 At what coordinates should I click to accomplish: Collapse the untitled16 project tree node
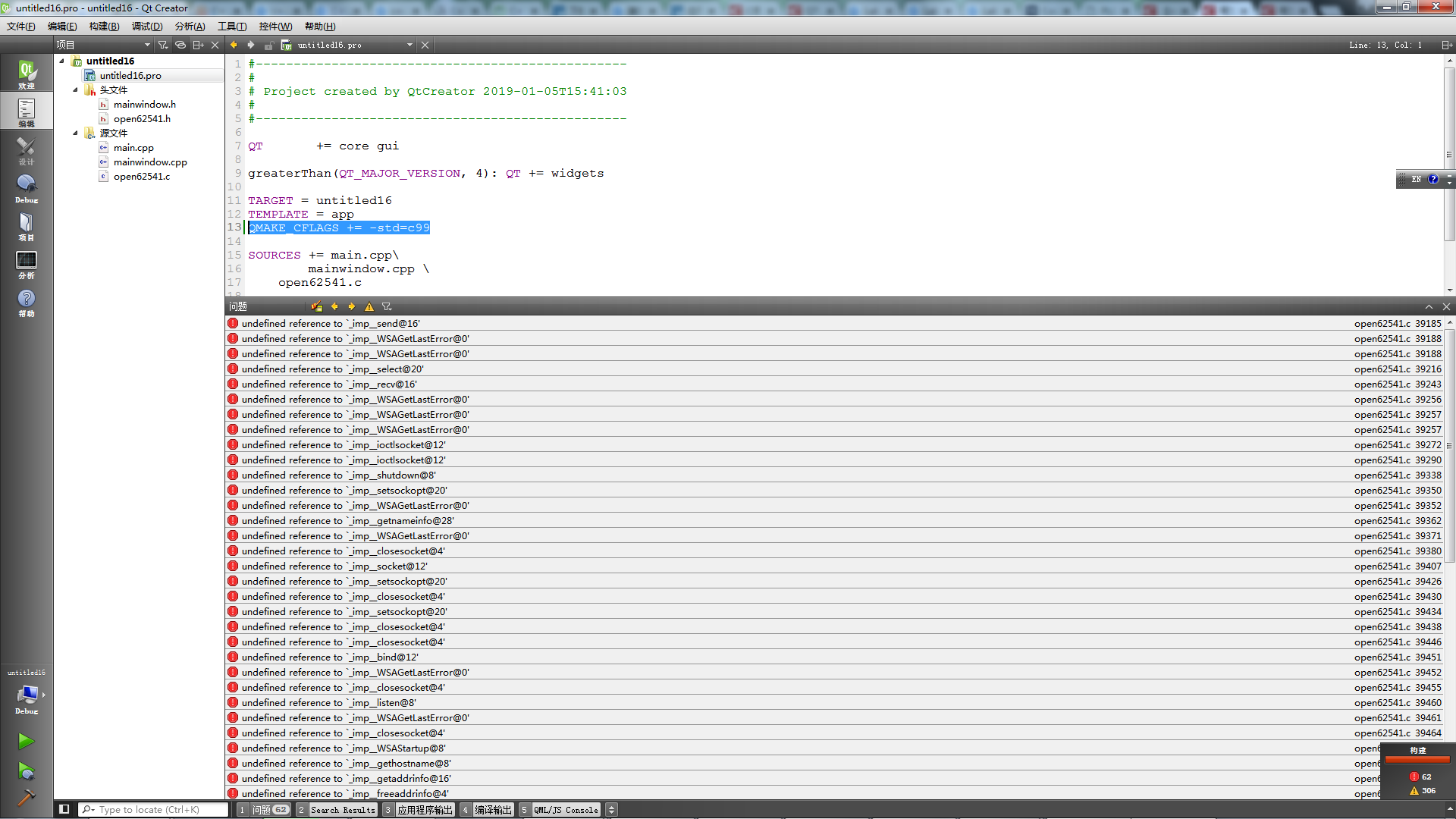click(62, 61)
